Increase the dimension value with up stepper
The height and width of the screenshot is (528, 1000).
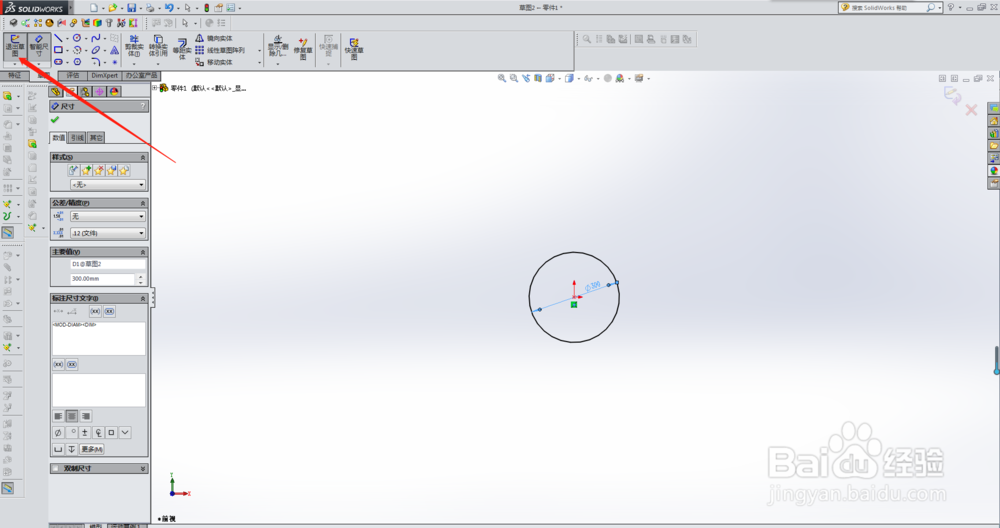[140, 276]
